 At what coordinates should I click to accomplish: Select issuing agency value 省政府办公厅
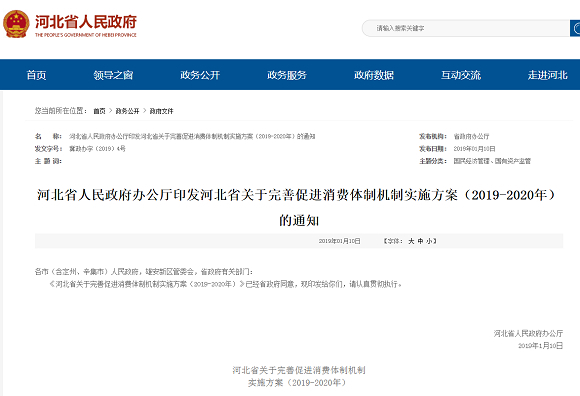pyautogui.click(x=471, y=136)
